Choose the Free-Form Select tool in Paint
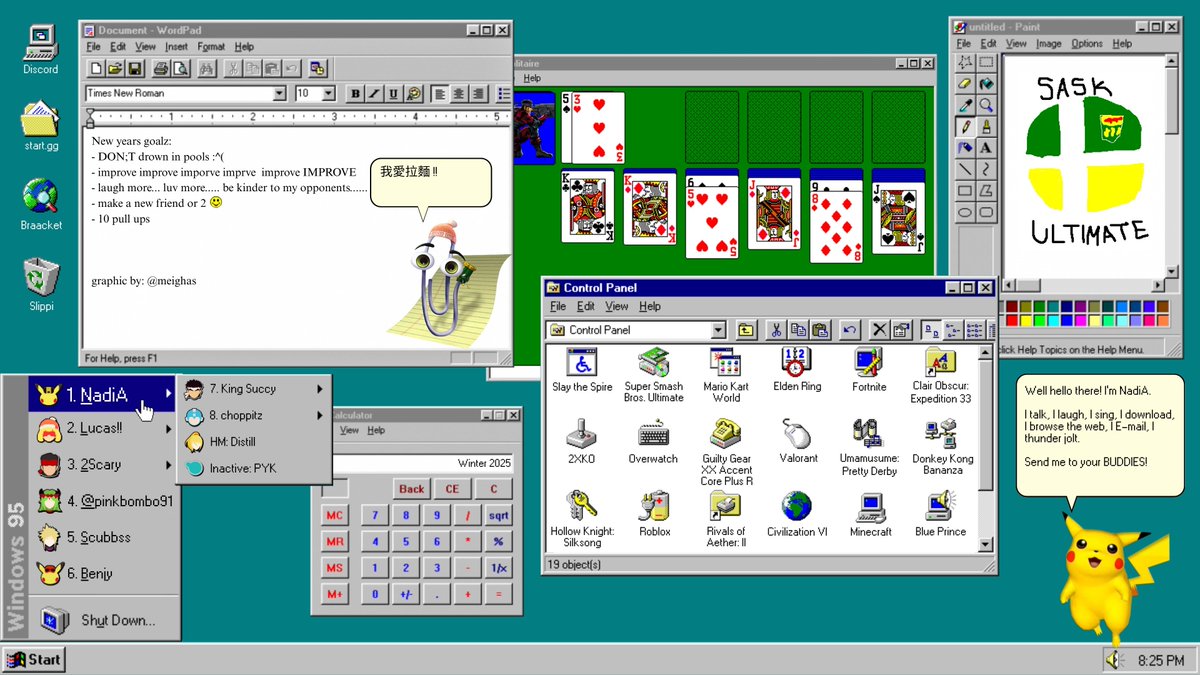The width and height of the screenshot is (1200, 675). [x=965, y=62]
